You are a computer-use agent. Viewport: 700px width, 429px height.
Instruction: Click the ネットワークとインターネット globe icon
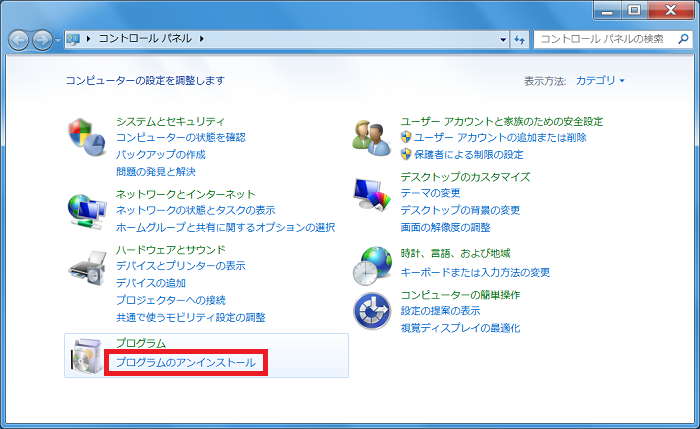coord(87,211)
